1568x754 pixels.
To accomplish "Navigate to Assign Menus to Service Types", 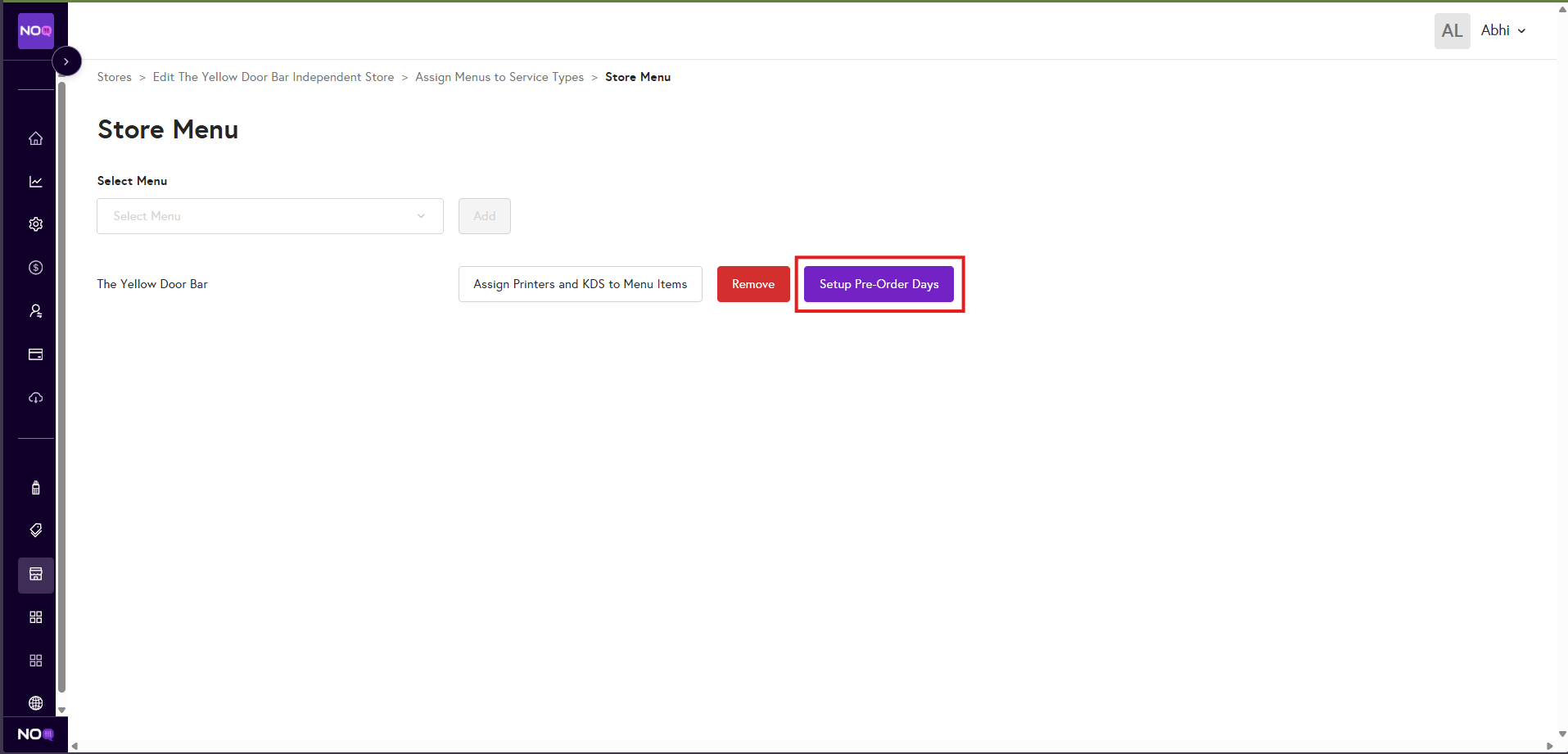I will pyautogui.click(x=499, y=77).
